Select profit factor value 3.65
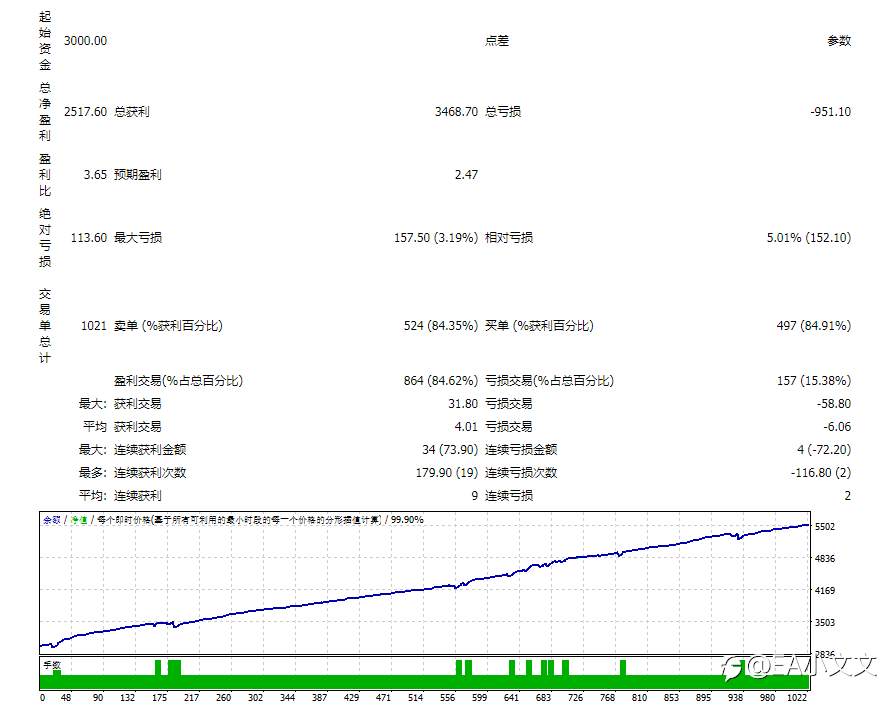 [95, 175]
